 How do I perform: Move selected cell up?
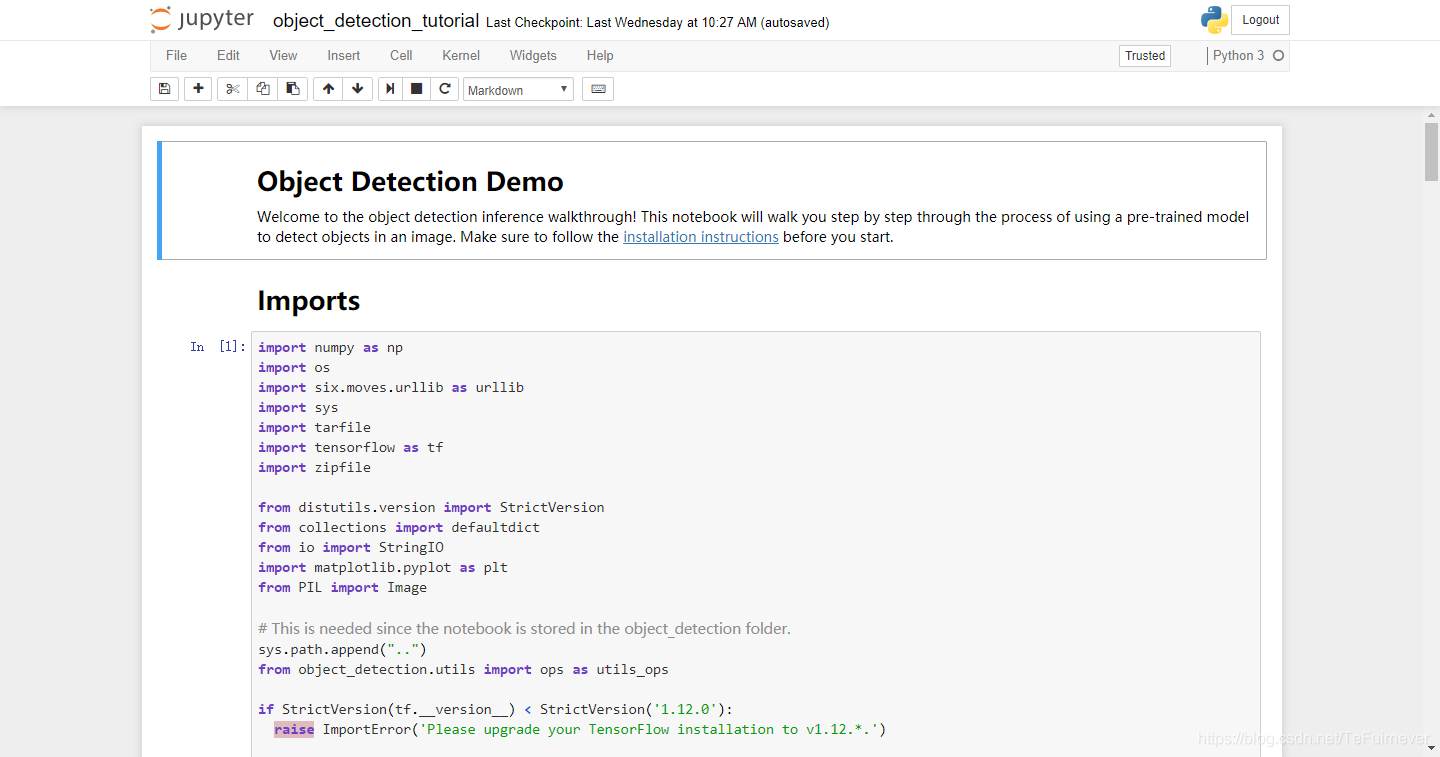point(328,89)
